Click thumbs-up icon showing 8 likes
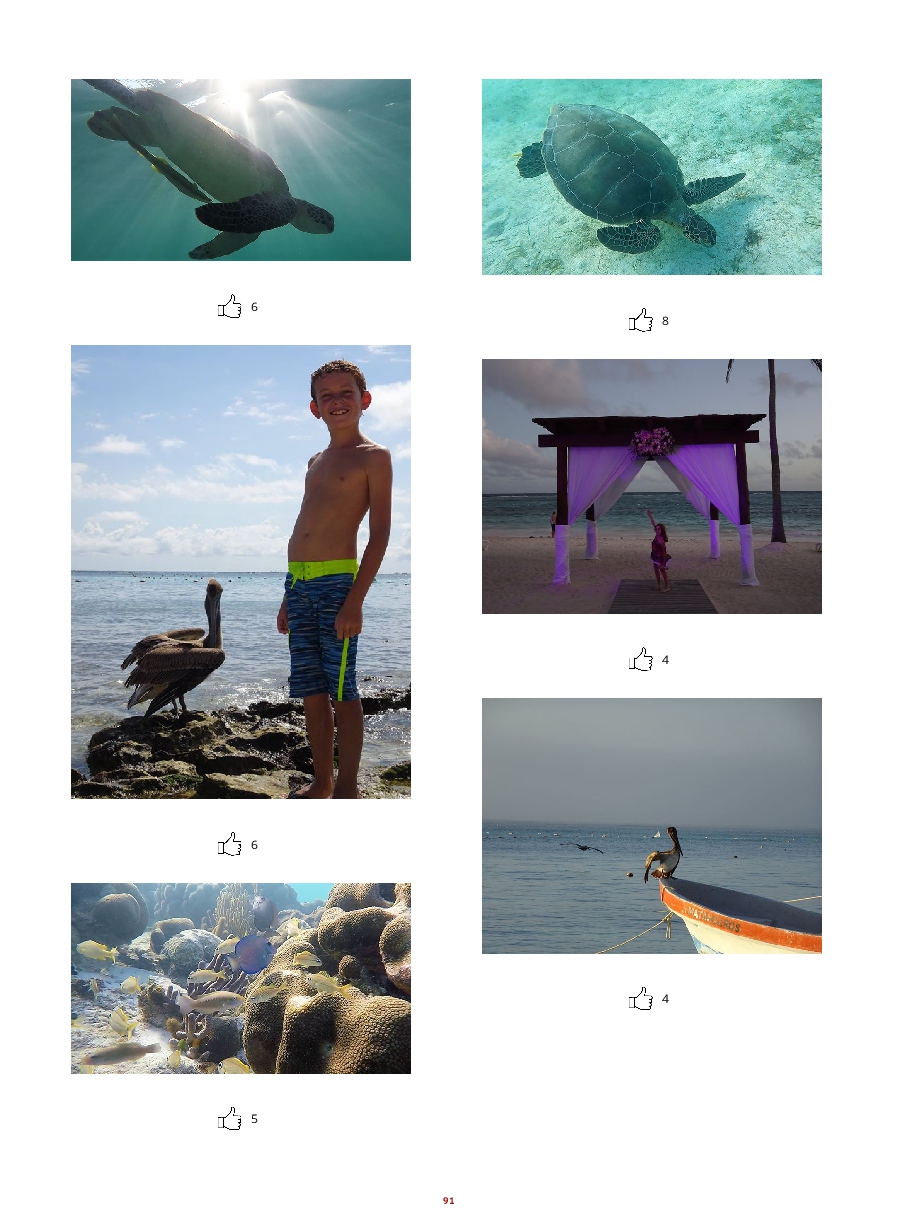 (x=641, y=321)
